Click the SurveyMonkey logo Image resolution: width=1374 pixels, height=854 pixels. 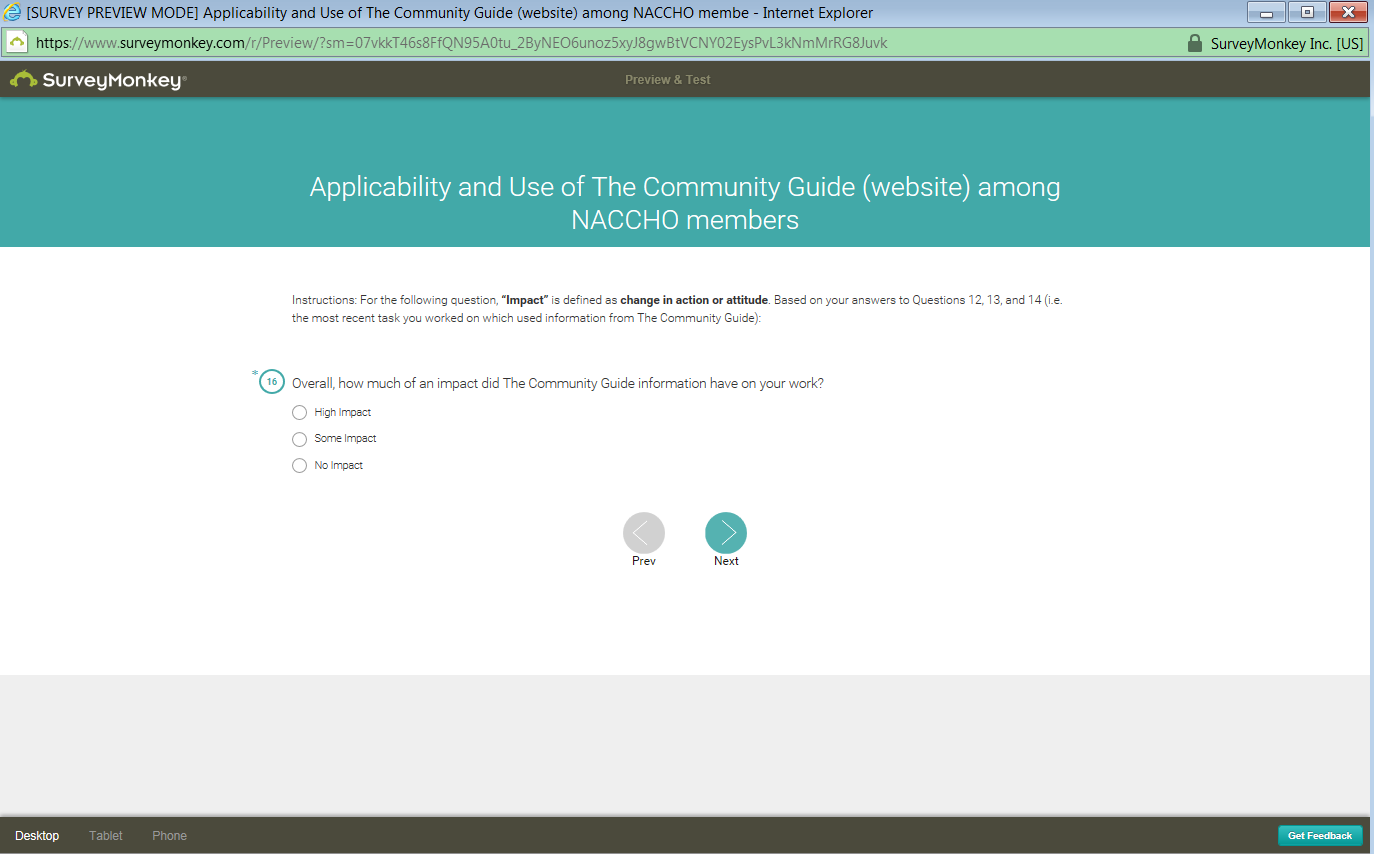pos(98,80)
